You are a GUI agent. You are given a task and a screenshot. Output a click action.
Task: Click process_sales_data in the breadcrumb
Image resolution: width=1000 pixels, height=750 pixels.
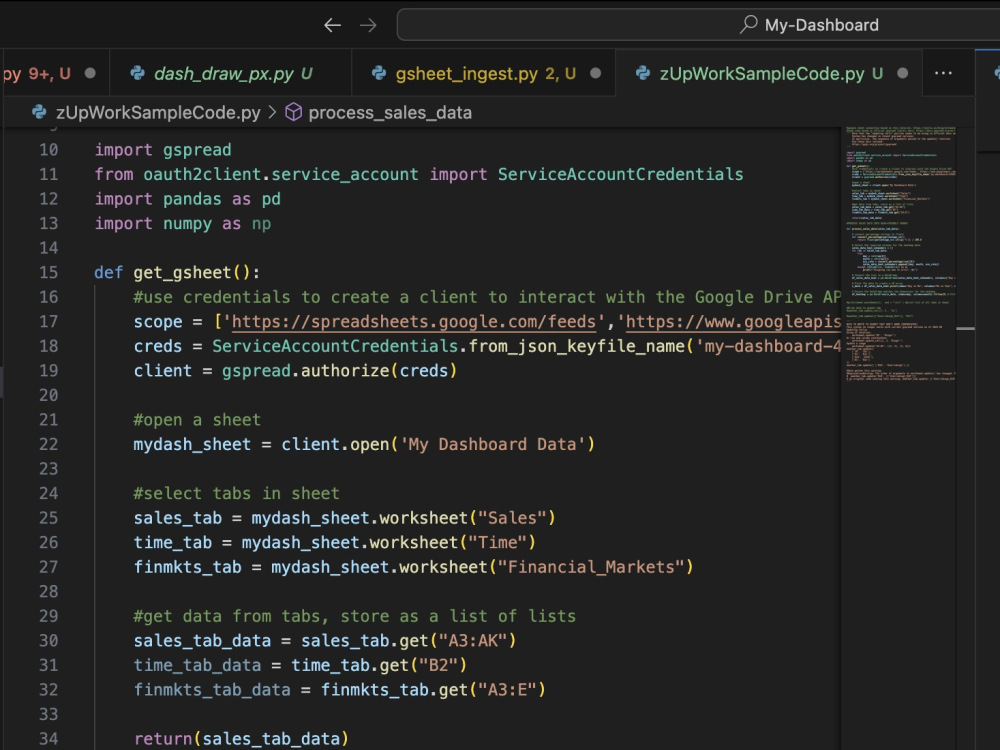(390, 113)
